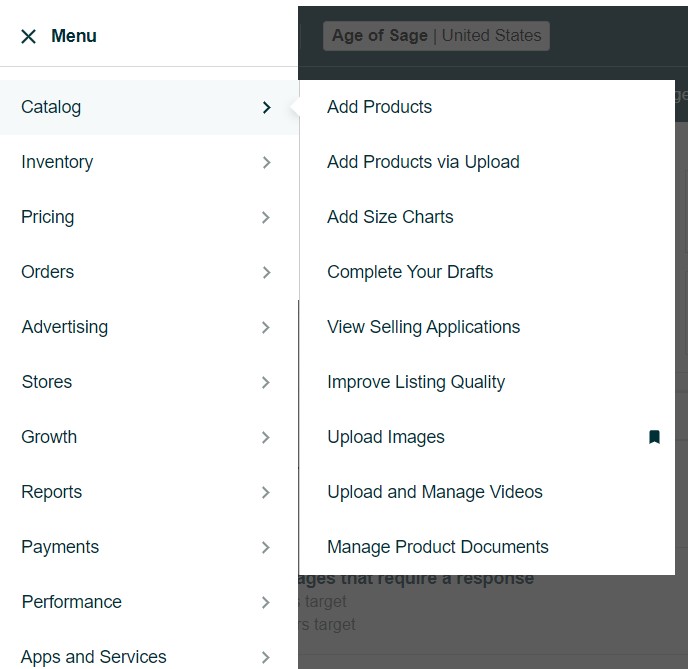Select Add Products in the submenu

(x=487, y=107)
